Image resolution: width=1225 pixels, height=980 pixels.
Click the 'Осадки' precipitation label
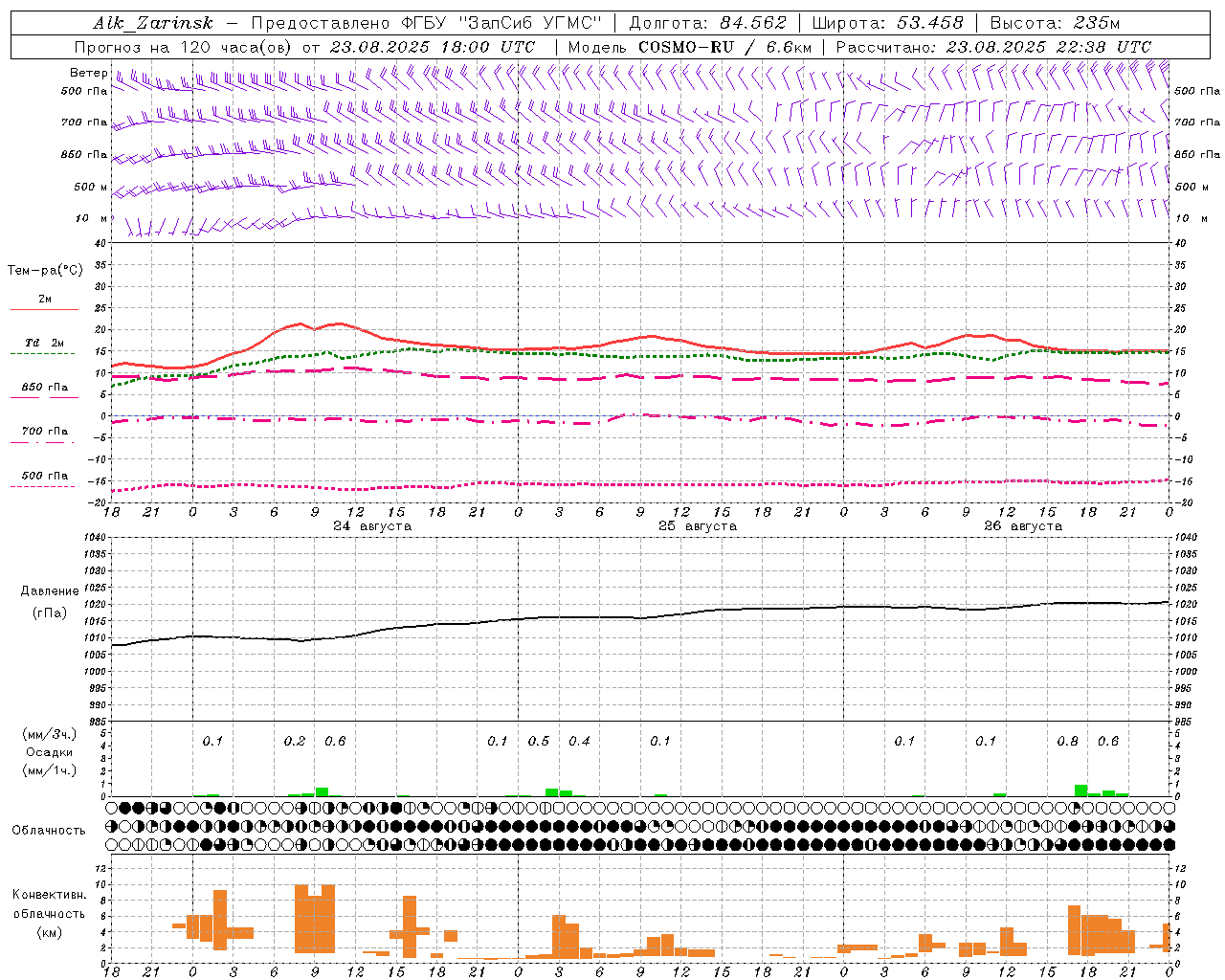point(50,752)
